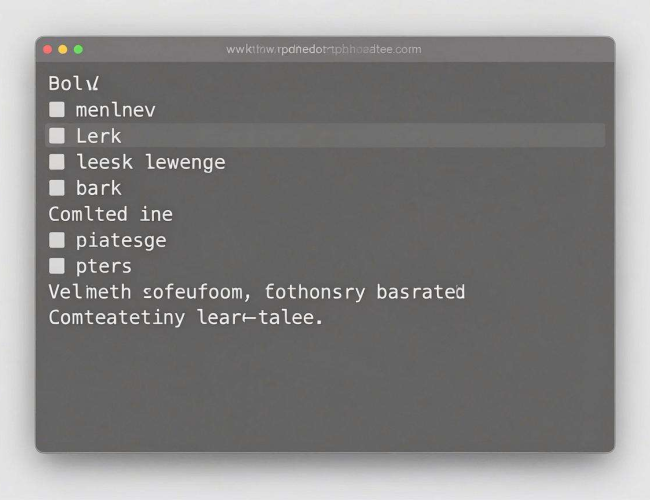
Task: Click the Comteatetiny lear-talee line
Action: point(186,318)
